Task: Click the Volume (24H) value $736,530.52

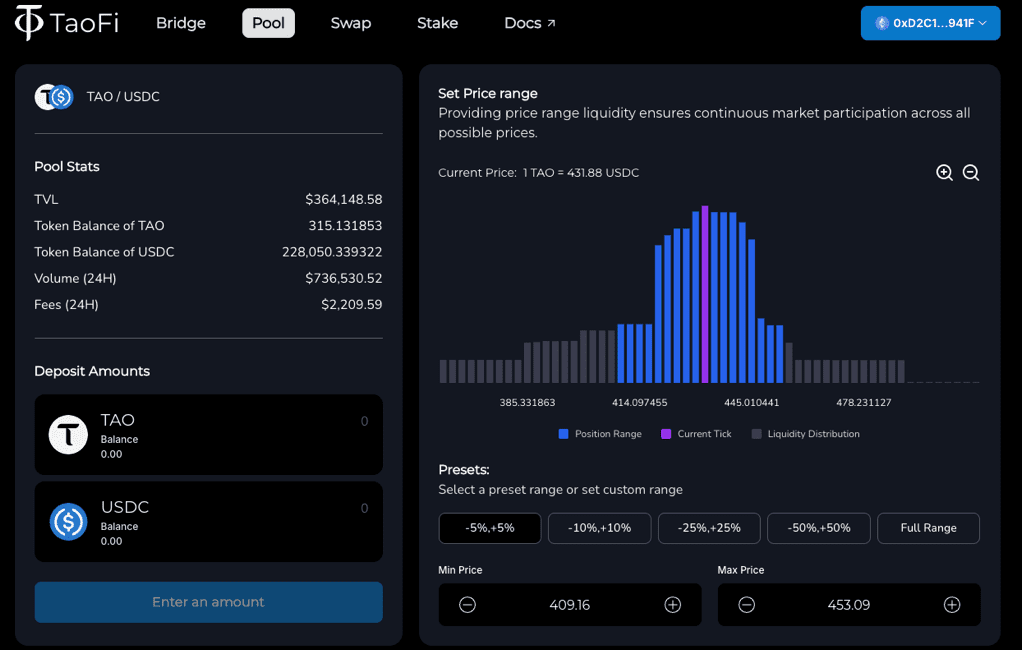Action: click(x=343, y=278)
